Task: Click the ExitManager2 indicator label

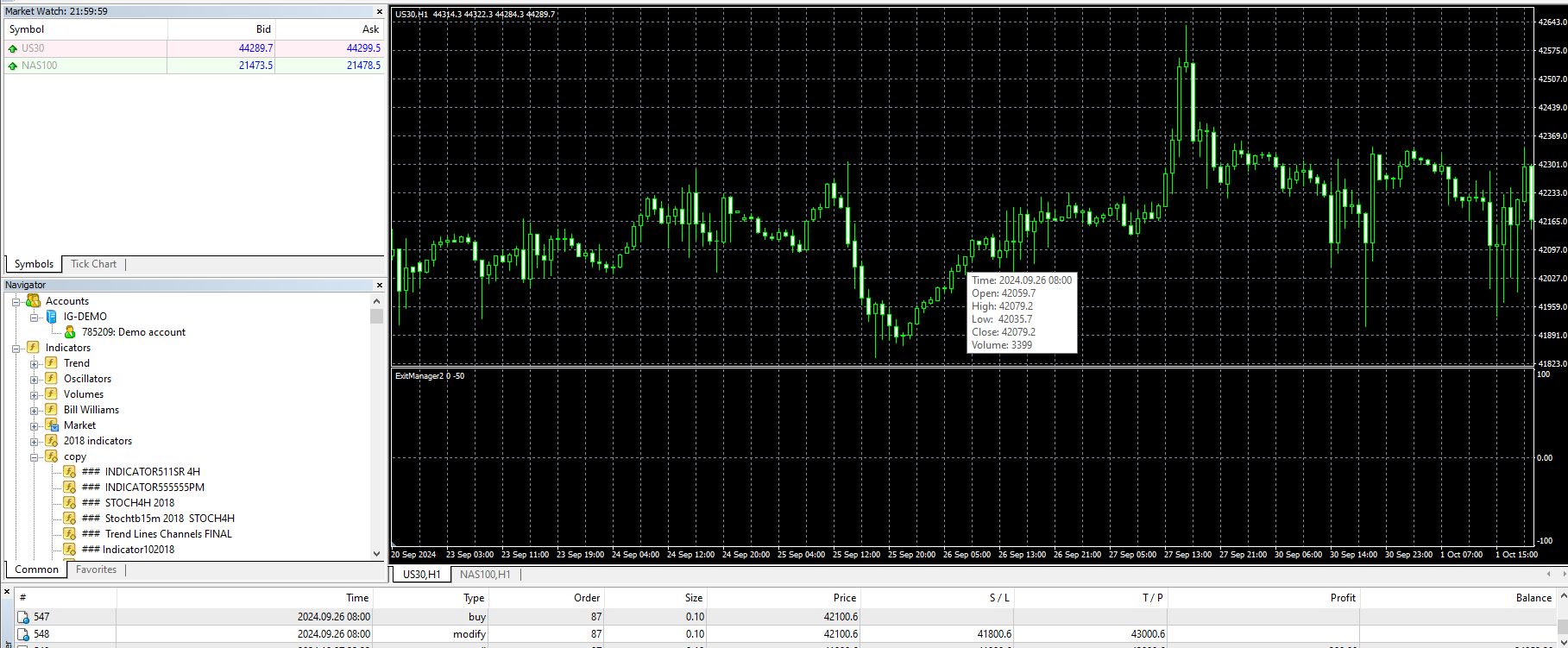Action: (429, 376)
